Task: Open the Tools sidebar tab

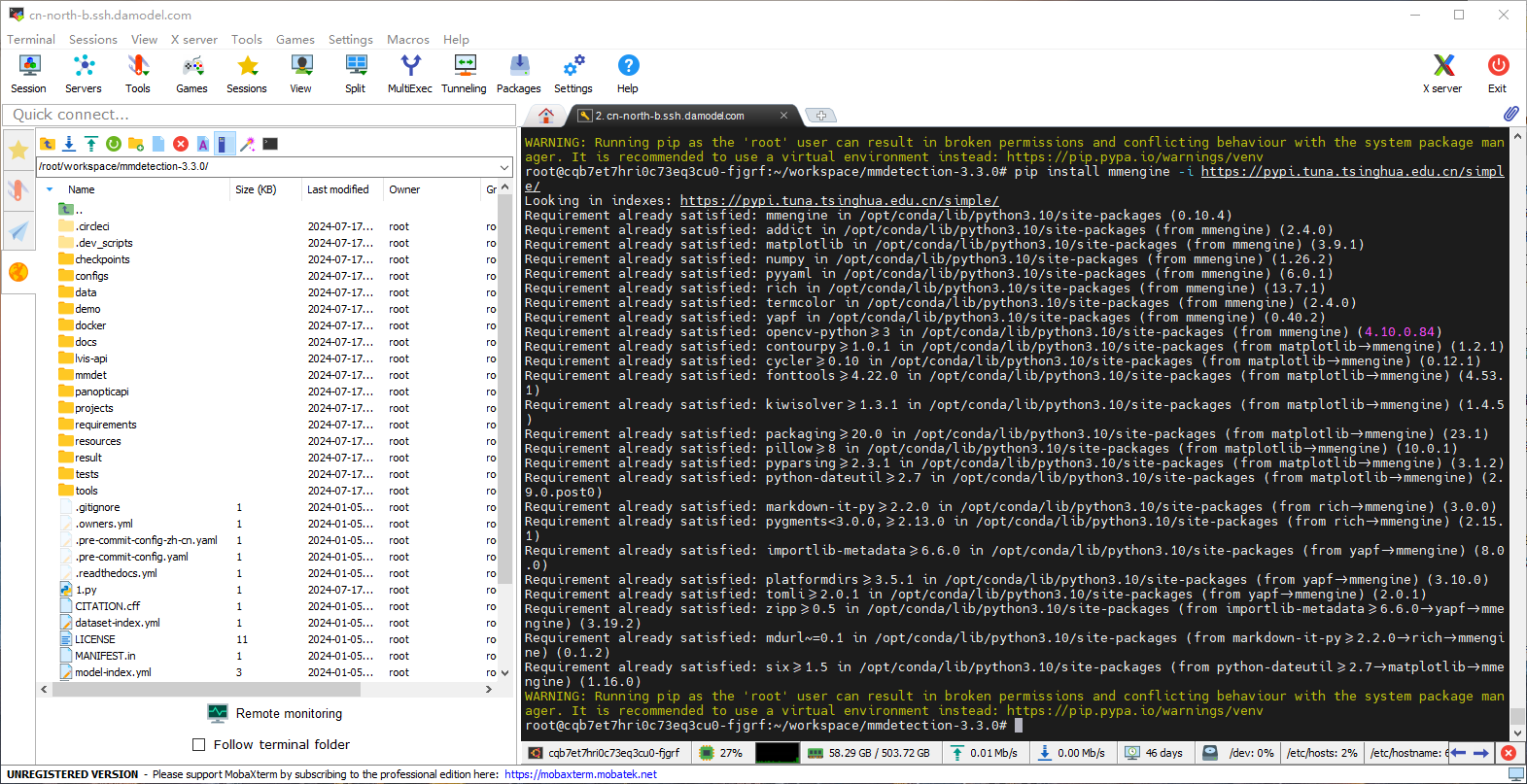Action: pyautogui.click(x=18, y=189)
